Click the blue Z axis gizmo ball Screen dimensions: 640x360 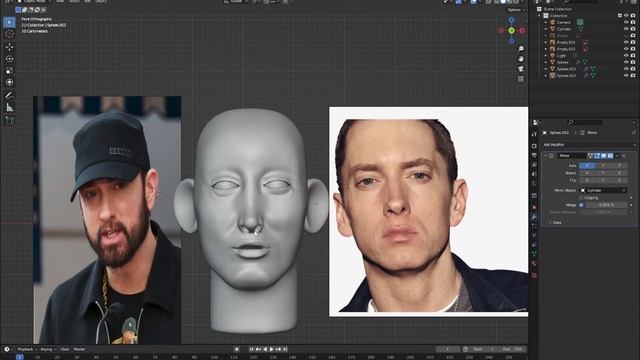(511, 20)
